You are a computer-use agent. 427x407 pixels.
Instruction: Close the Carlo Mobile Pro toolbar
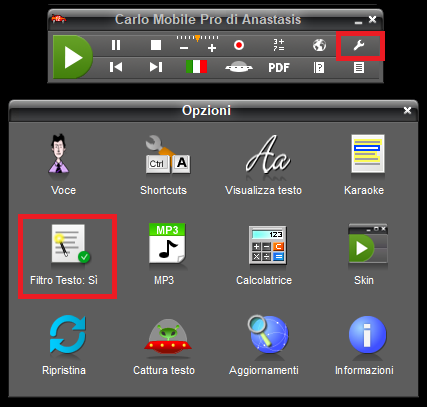click(x=372, y=20)
